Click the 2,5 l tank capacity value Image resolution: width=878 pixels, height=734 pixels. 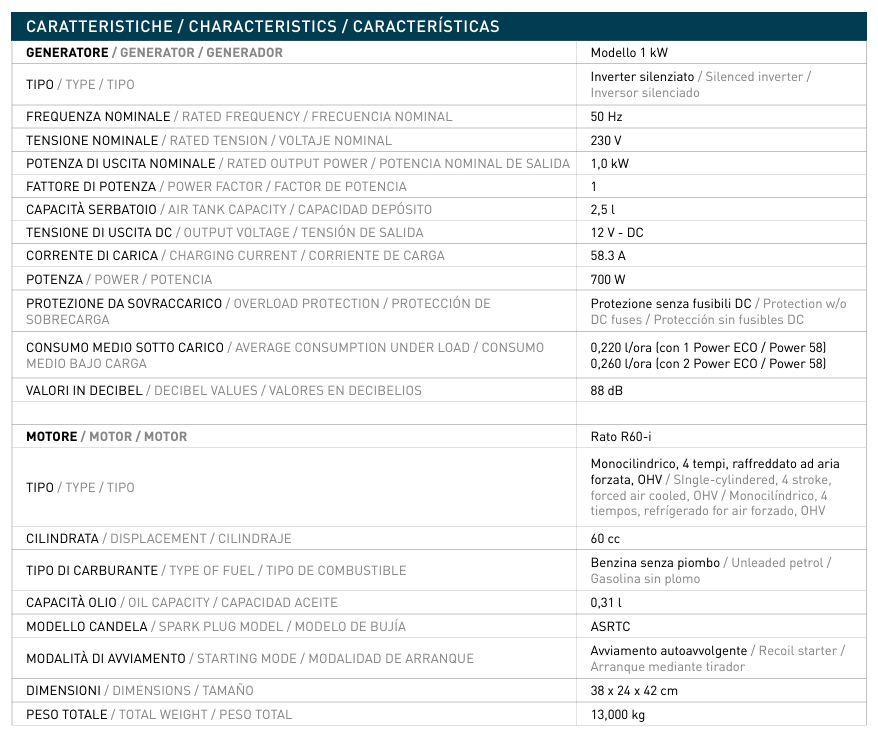[x=603, y=210]
